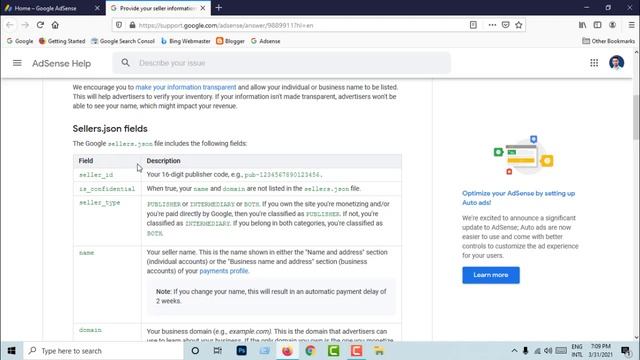Open taskbar clock showing 7:09 PM

point(600,351)
